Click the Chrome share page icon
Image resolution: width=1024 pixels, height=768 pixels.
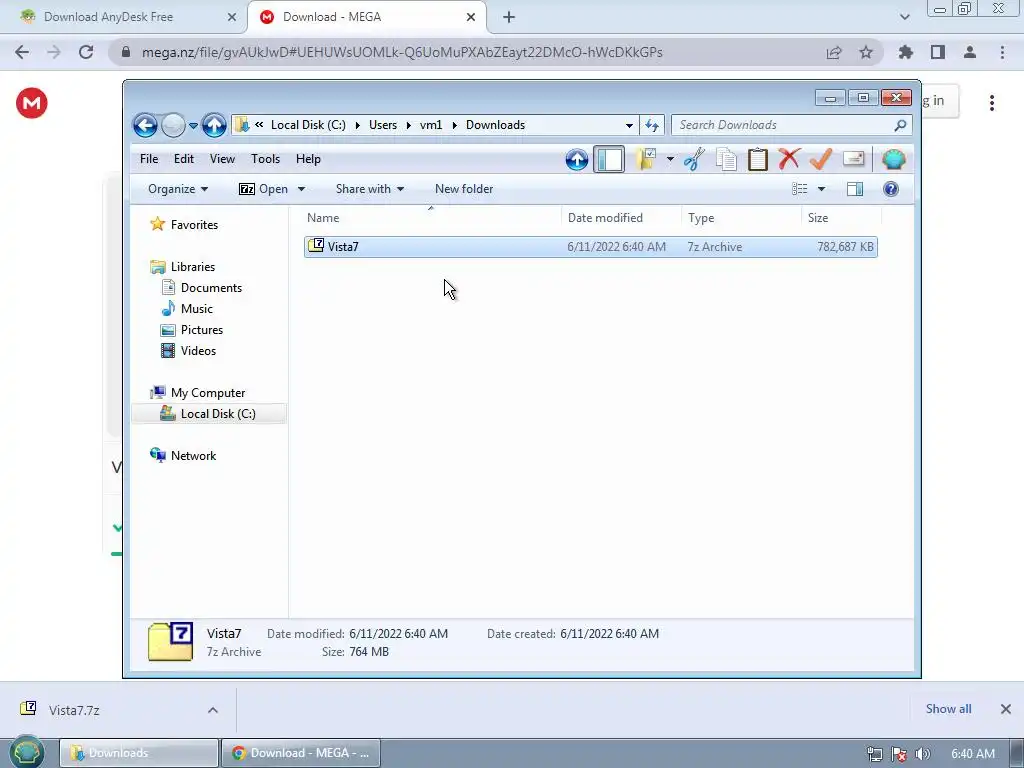pos(834,52)
